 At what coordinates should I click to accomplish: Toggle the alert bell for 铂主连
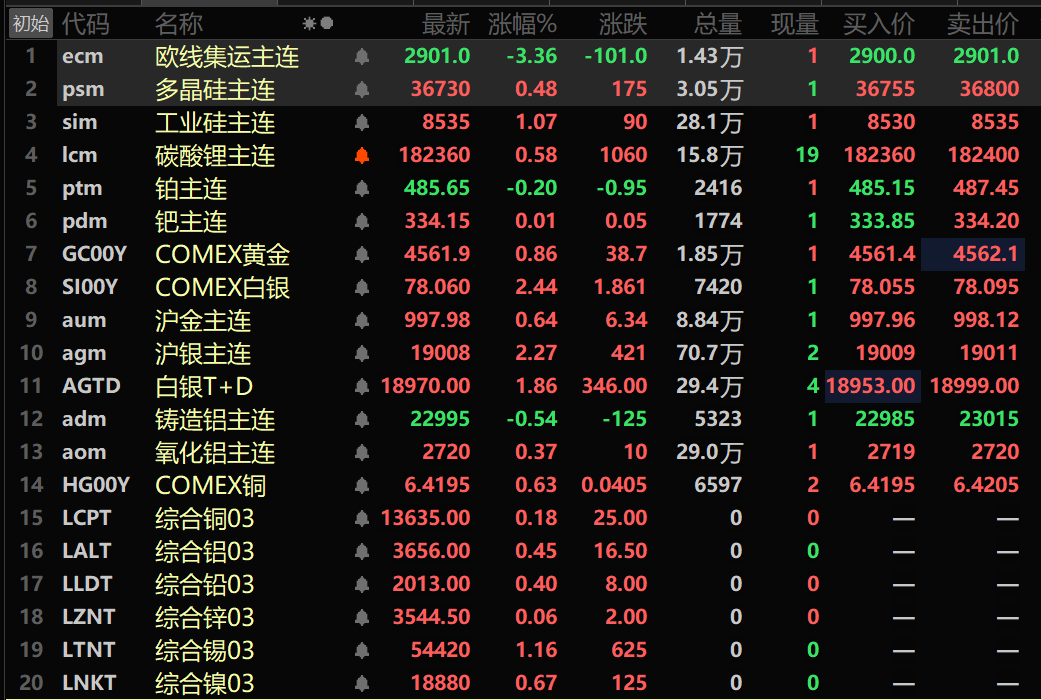[x=362, y=189]
